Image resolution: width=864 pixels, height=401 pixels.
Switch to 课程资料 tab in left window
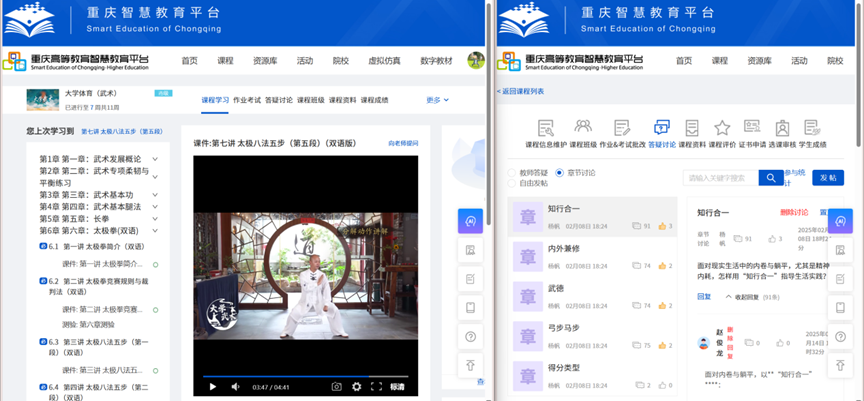click(x=343, y=100)
